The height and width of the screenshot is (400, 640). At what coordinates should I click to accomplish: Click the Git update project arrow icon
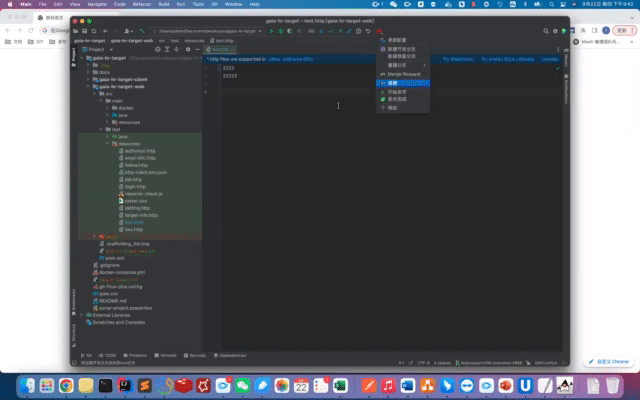(321, 31)
